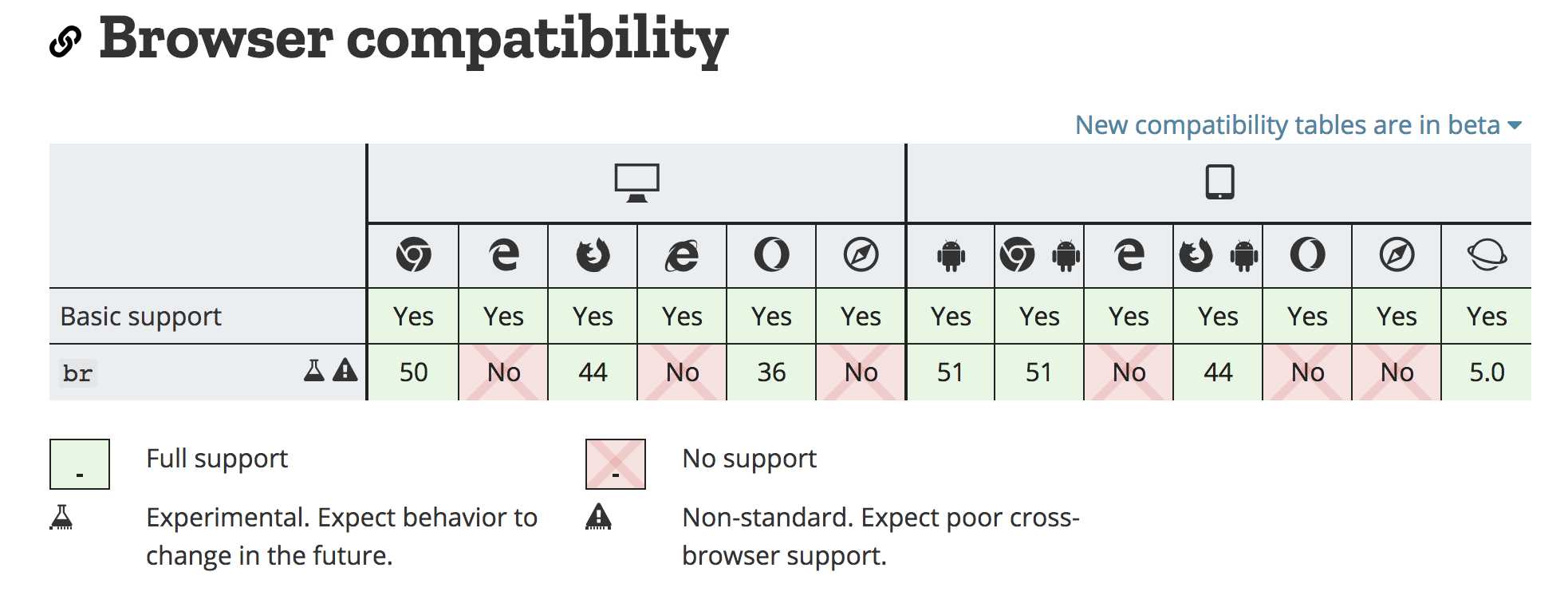Select the desktop monitor platform icon
Screen dimensions: 1568x603
pos(636,183)
